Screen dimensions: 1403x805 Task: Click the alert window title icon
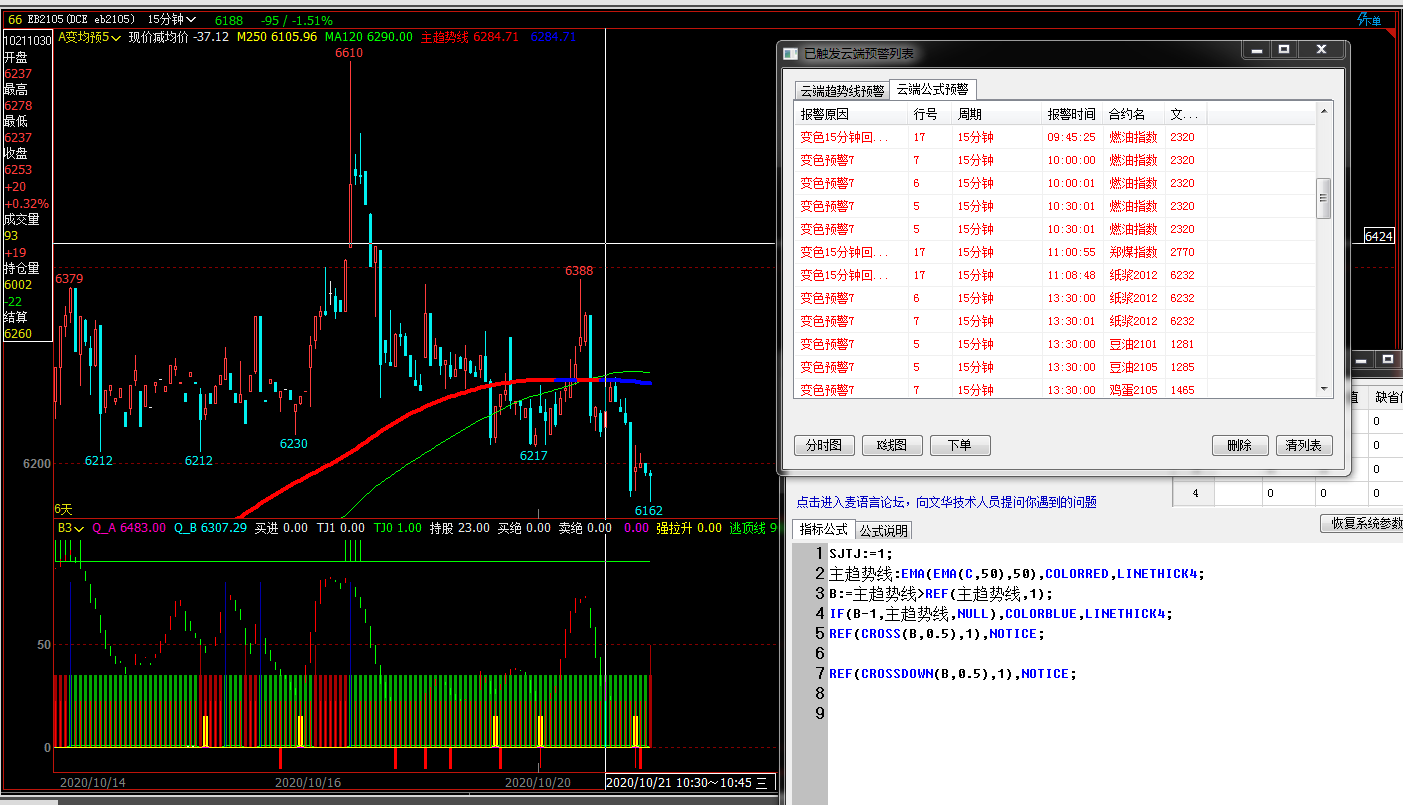pos(791,53)
